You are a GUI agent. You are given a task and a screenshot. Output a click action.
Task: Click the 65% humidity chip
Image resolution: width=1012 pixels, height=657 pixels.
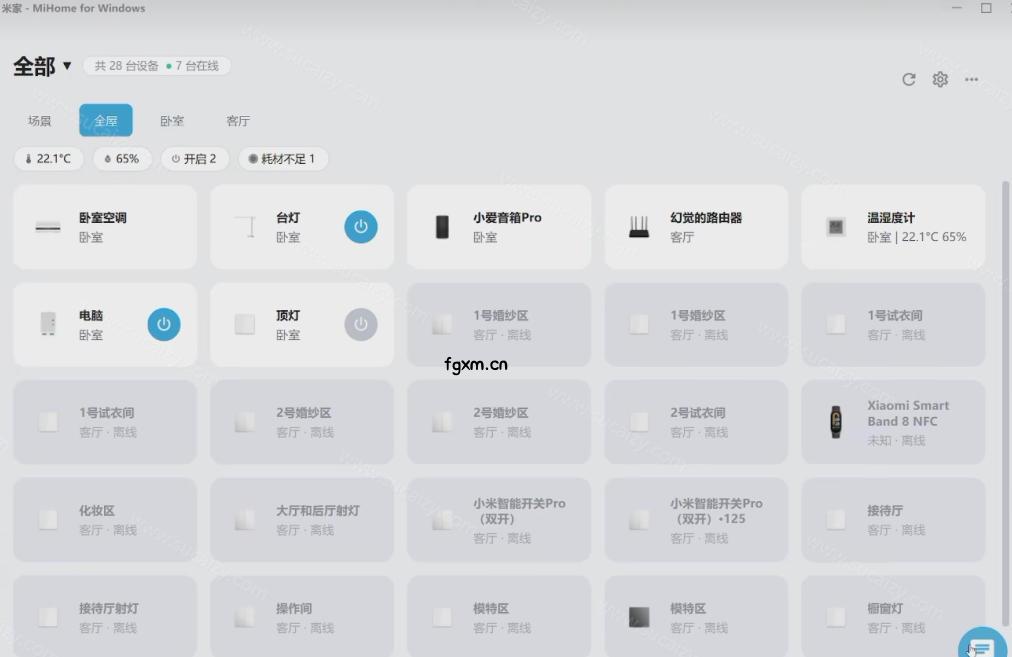pyautogui.click(x=122, y=159)
